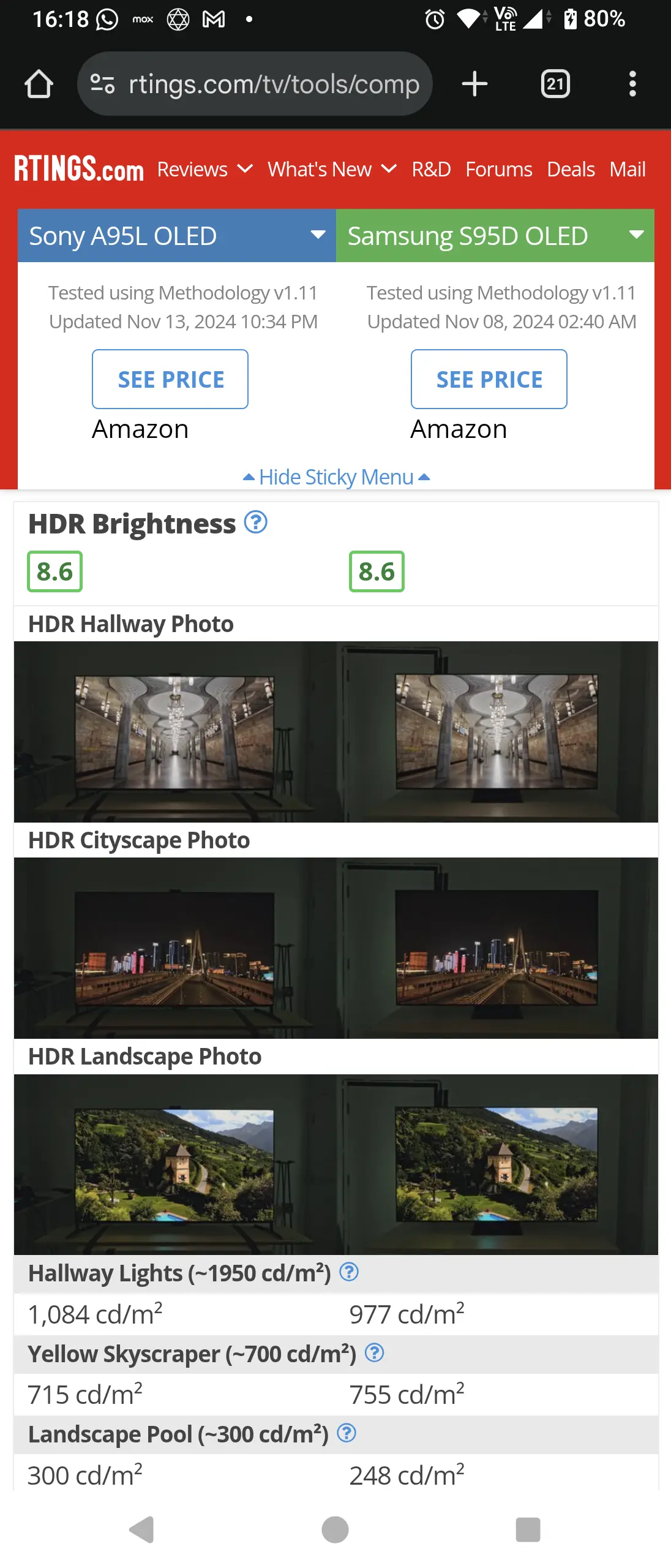671x1568 pixels.
Task: Open the Sony HDR Hallway photo thumbnail
Action: pyautogui.click(x=175, y=732)
